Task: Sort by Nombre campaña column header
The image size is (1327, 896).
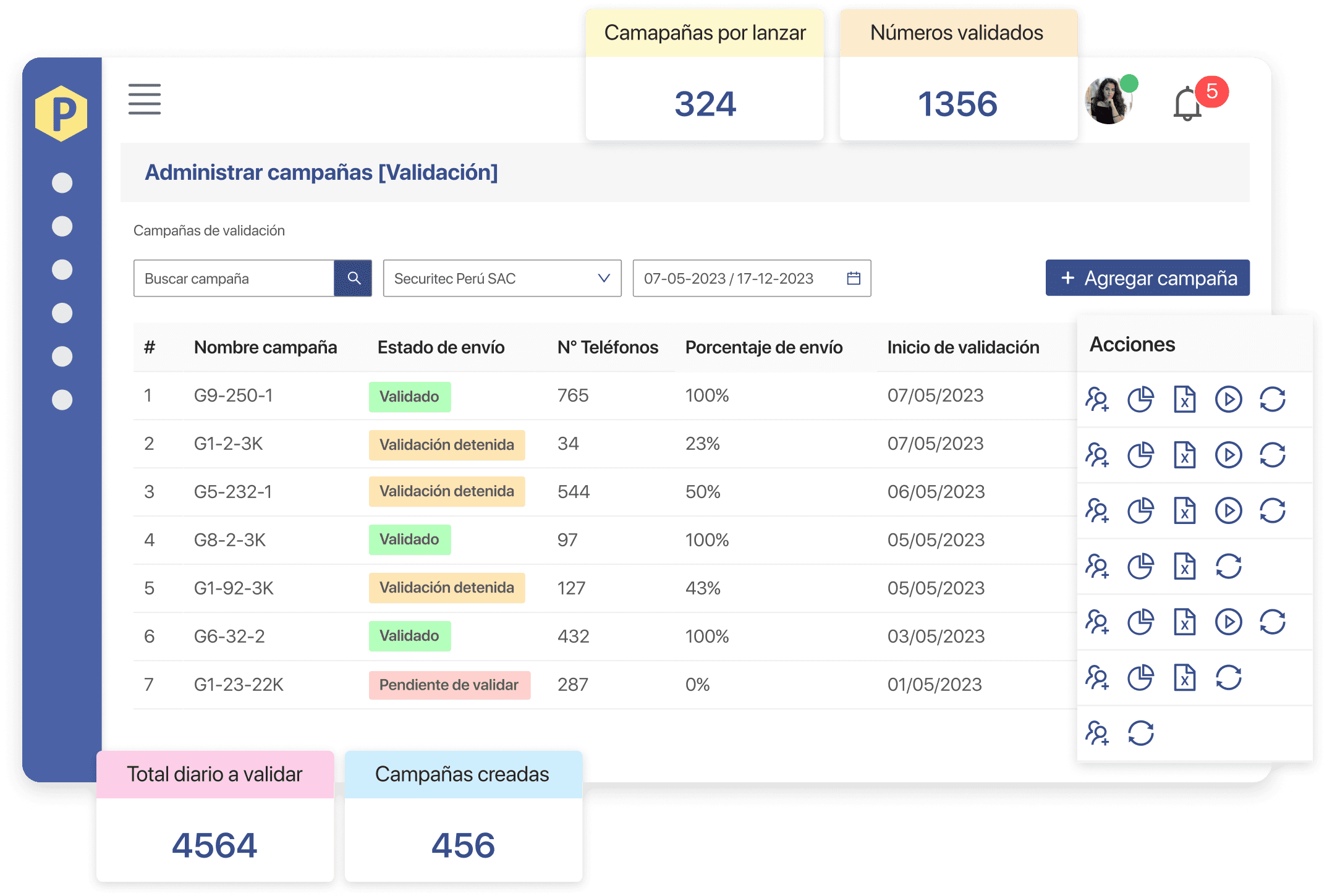Action: coord(265,347)
